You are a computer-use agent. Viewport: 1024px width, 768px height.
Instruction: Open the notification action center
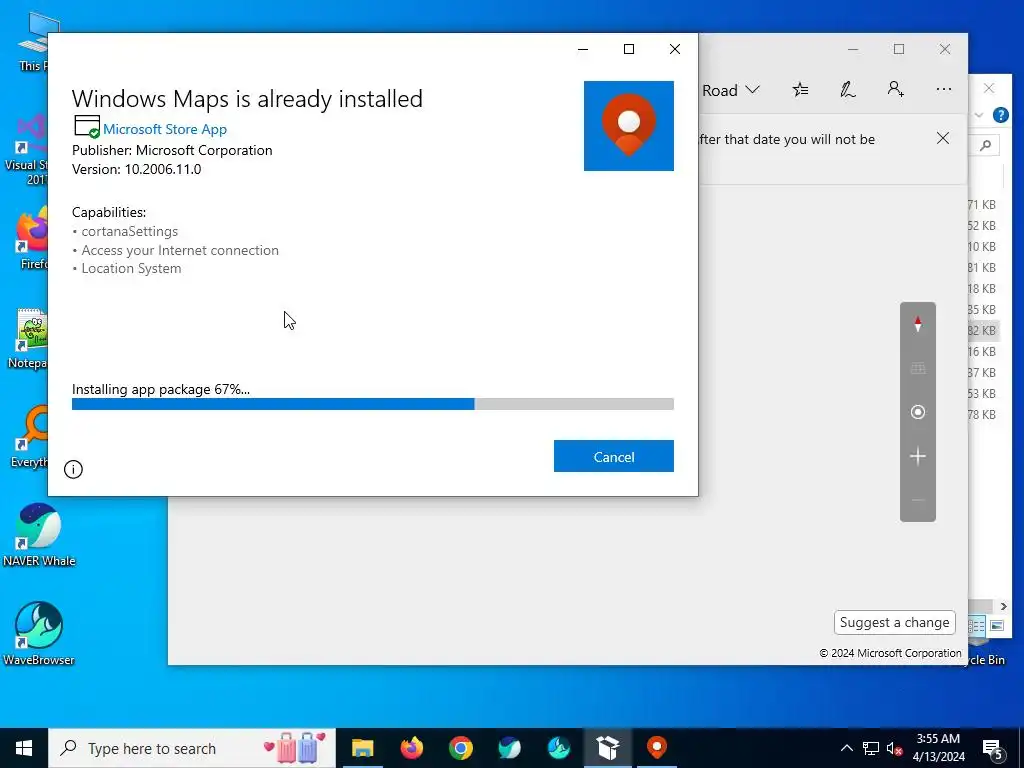click(x=993, y=748)
